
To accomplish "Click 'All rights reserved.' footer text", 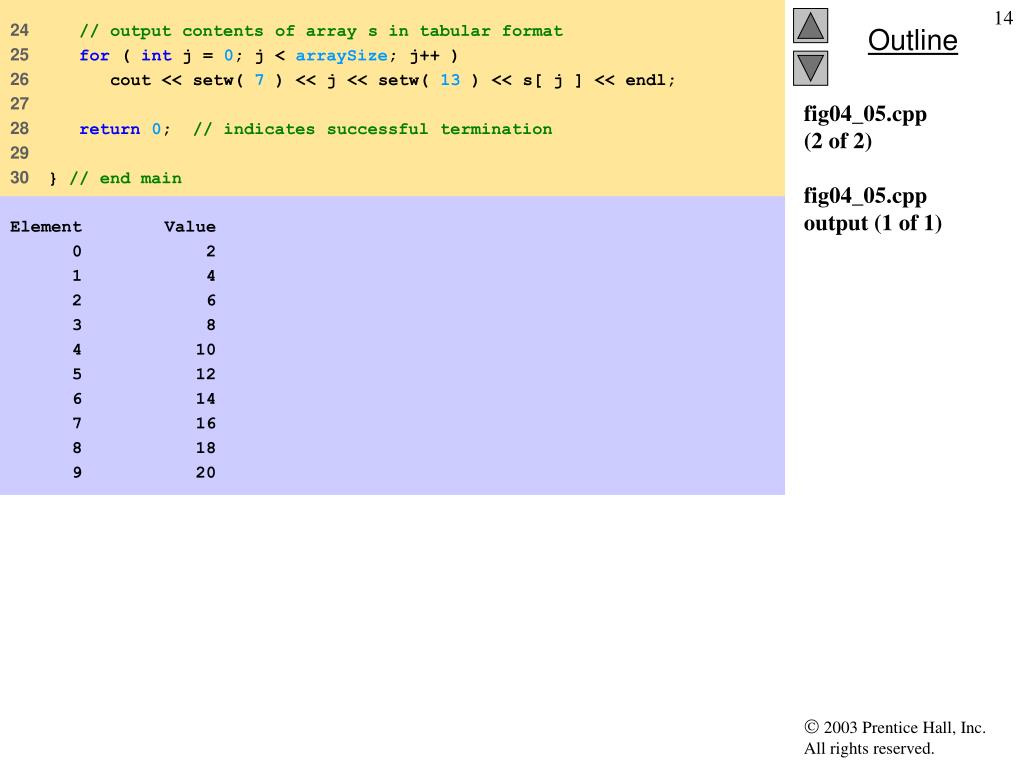I will [x=869, y=748].
